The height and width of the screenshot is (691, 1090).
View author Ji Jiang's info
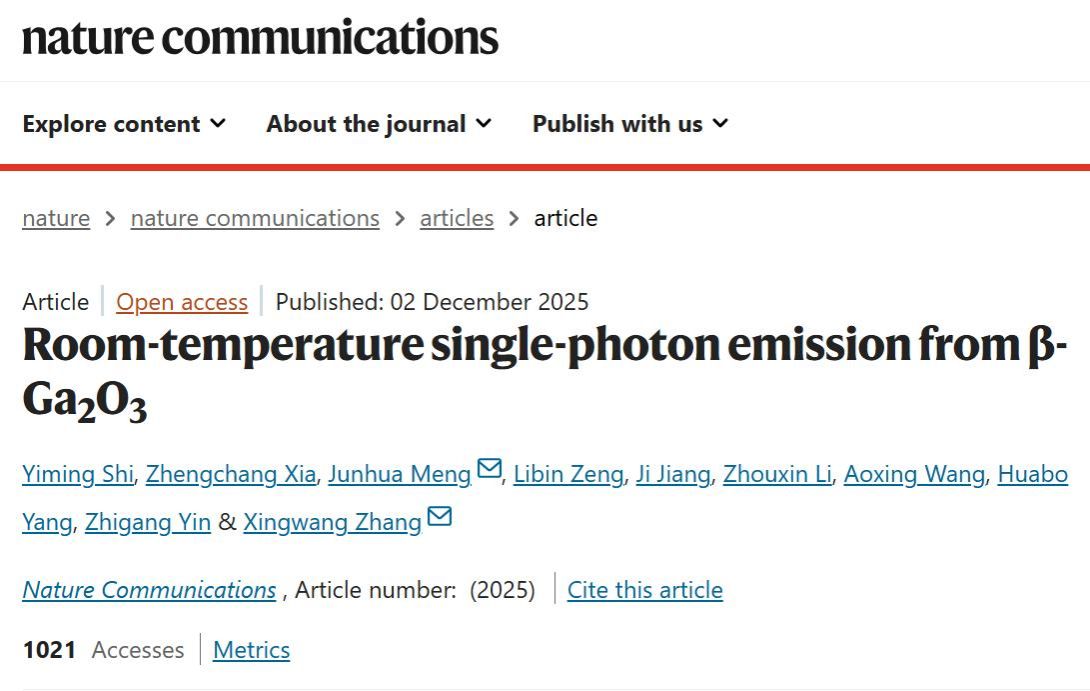coord(672,474)
